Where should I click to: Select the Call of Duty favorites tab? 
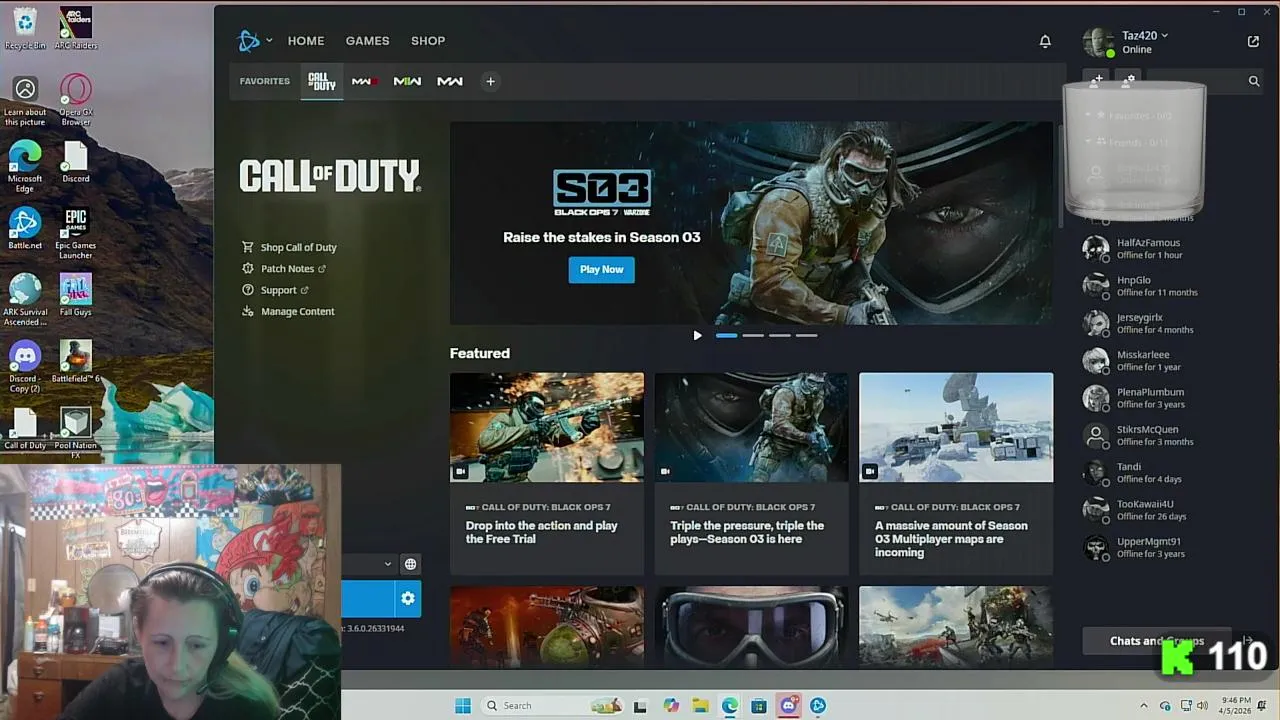point(322,81)
